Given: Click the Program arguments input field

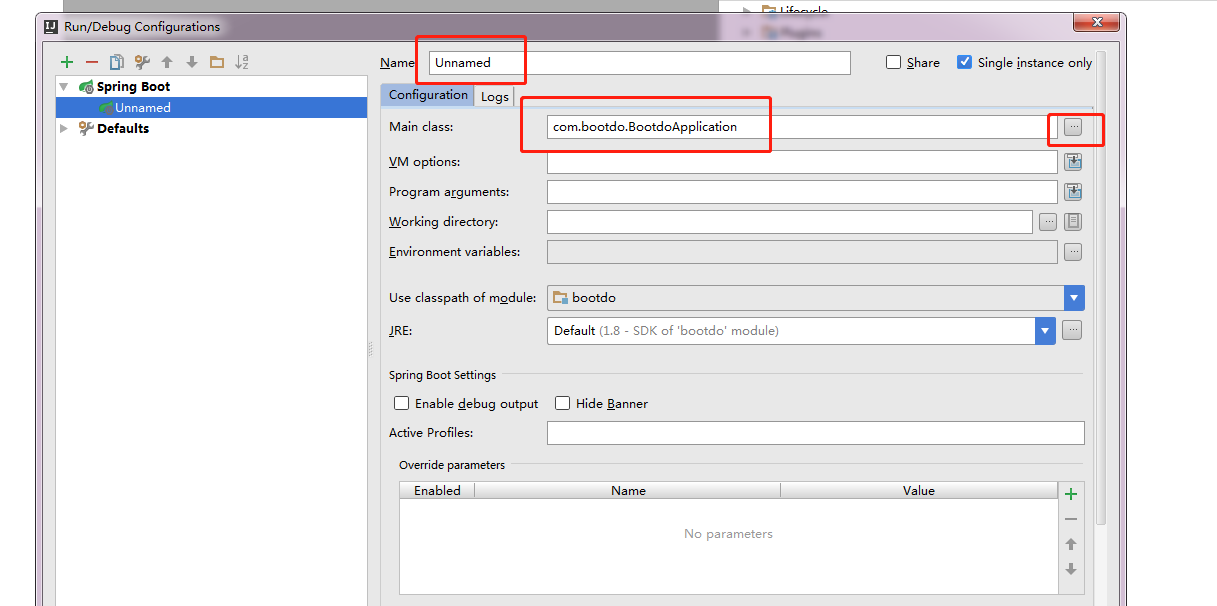Looking at the screenshot, I should point(802,192).
